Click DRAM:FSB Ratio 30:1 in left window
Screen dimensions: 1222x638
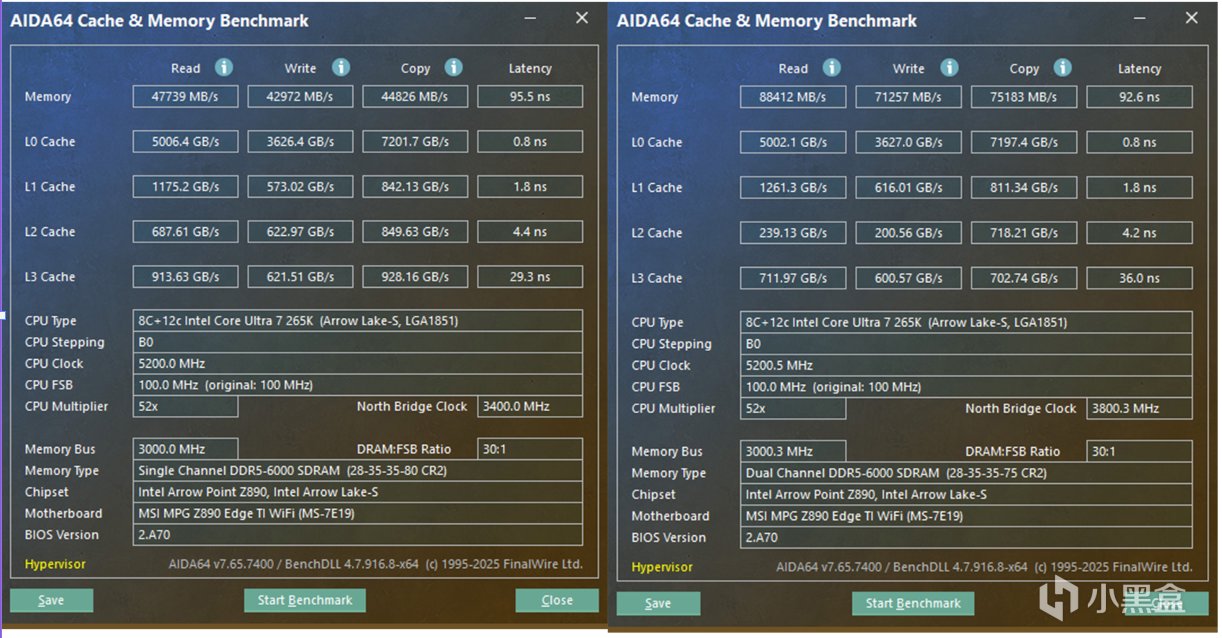point(530,449)
